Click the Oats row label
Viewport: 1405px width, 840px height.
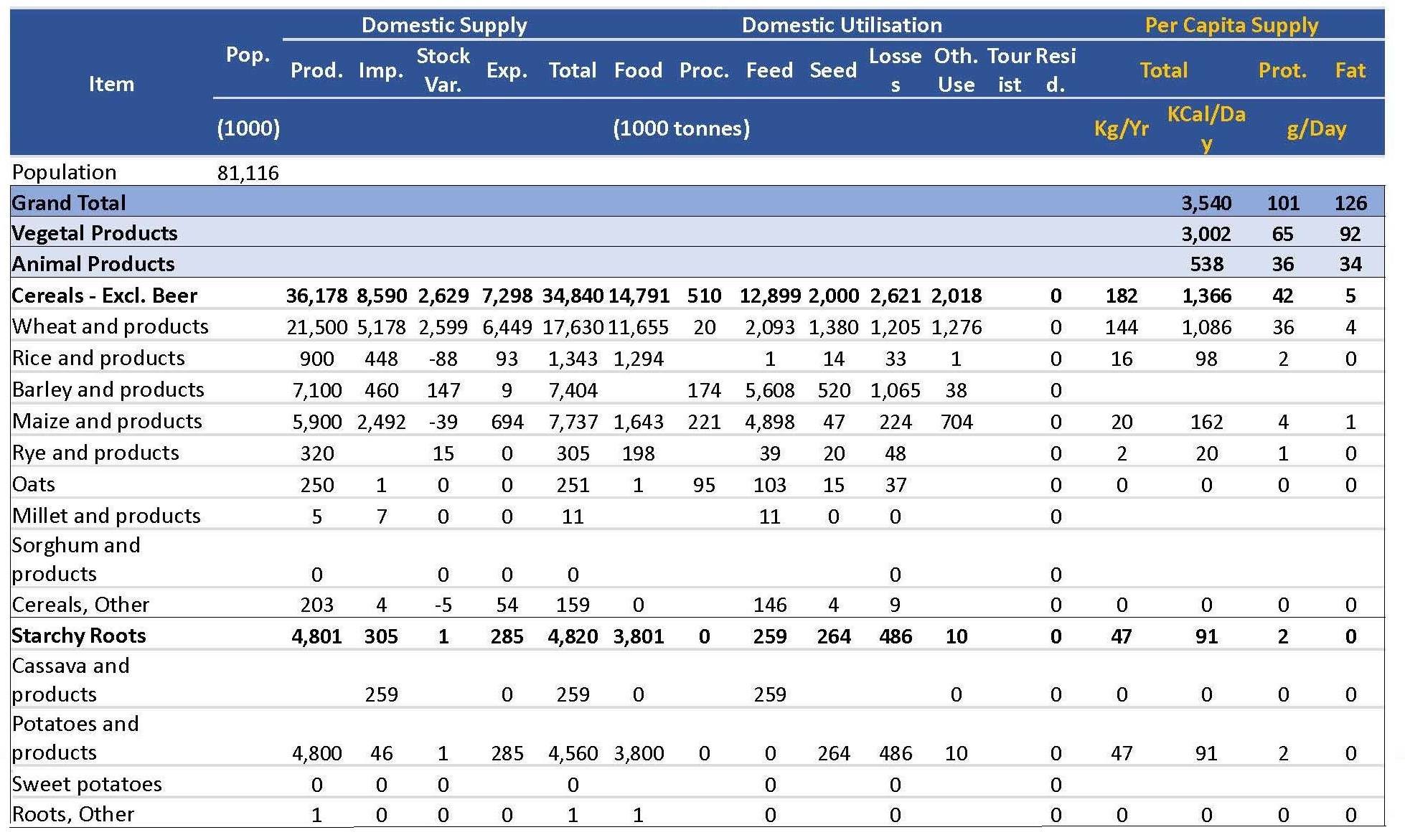[x=34, y=484]
